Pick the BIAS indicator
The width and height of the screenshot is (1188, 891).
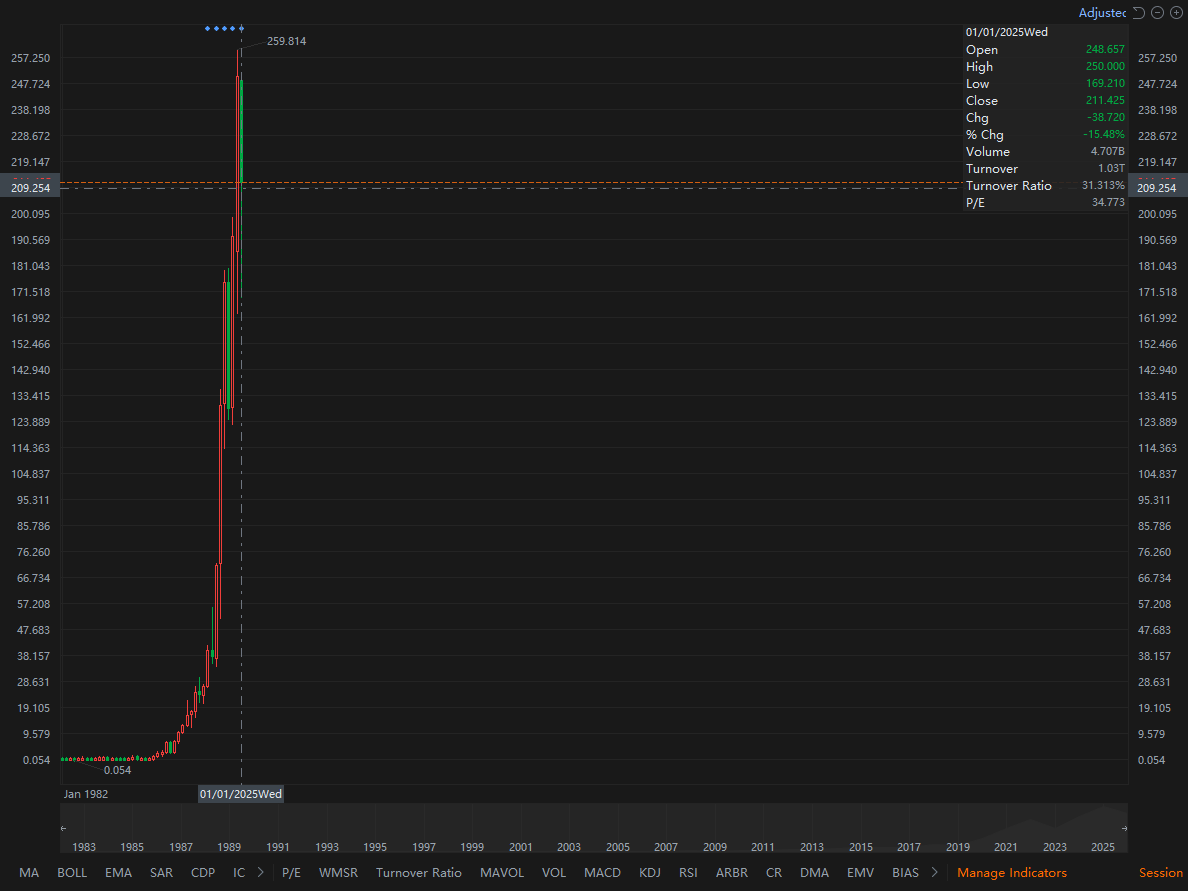click(905, 873)
